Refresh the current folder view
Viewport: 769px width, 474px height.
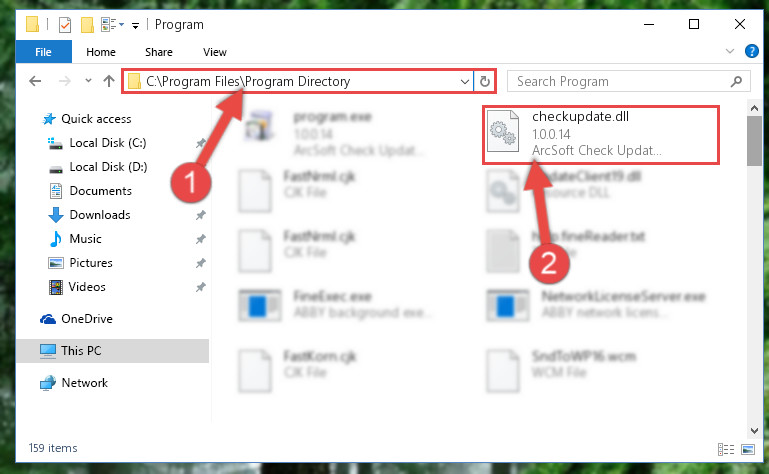485,81
